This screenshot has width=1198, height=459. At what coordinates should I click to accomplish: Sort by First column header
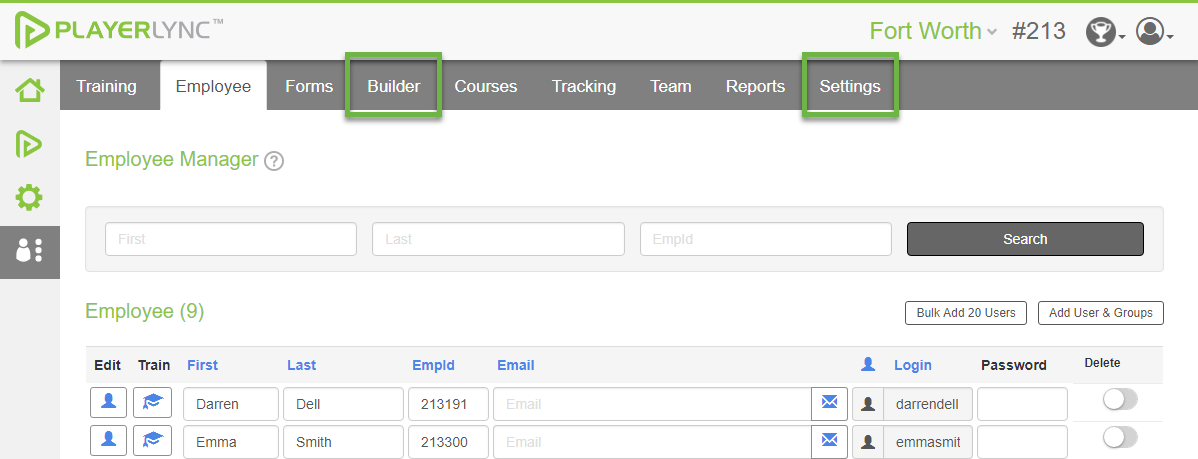[202, 365]
